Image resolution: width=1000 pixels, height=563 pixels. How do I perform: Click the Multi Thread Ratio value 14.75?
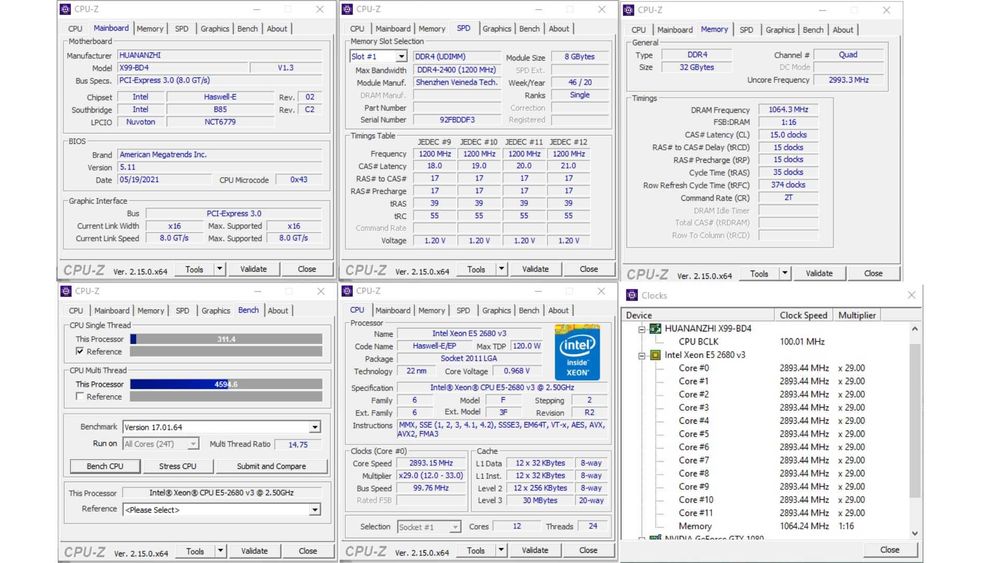point(298,444)
